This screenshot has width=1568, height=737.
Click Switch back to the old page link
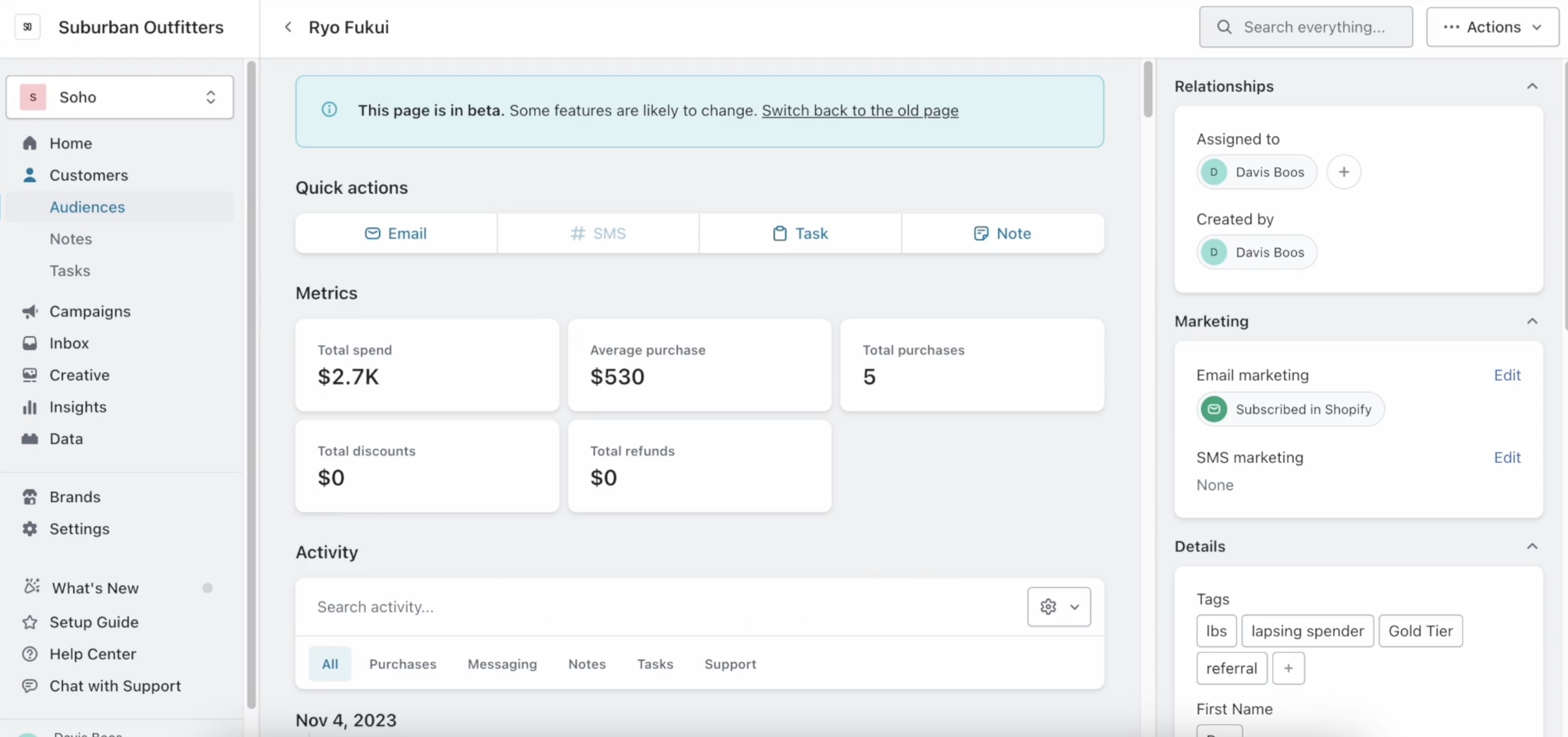(860, 110)
